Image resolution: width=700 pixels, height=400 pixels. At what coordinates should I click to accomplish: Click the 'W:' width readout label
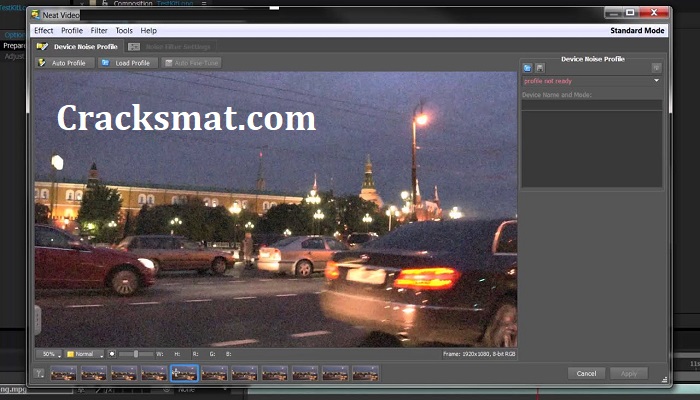(159, 354)
